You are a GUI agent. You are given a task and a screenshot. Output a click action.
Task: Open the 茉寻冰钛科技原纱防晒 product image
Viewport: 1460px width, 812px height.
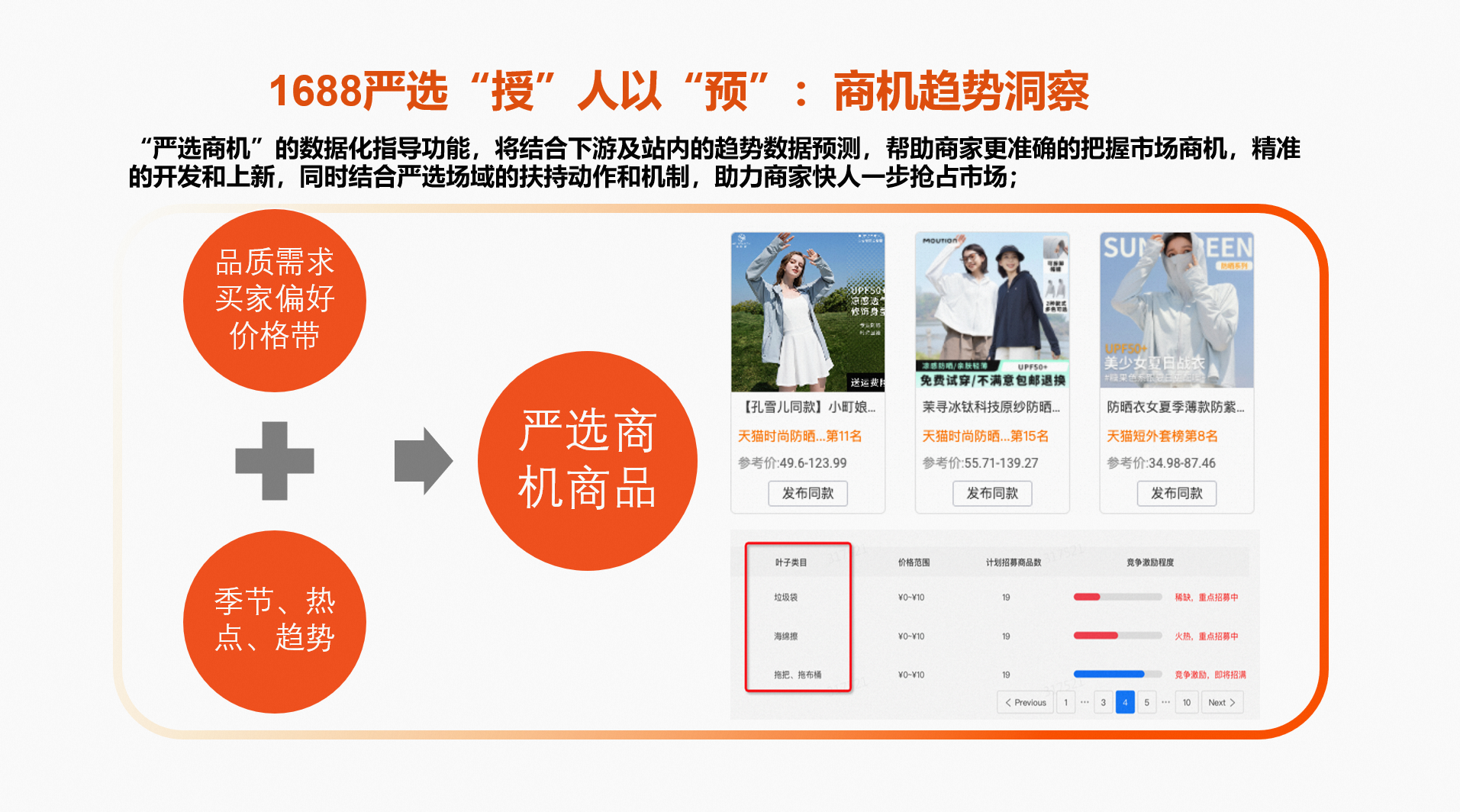991,311
